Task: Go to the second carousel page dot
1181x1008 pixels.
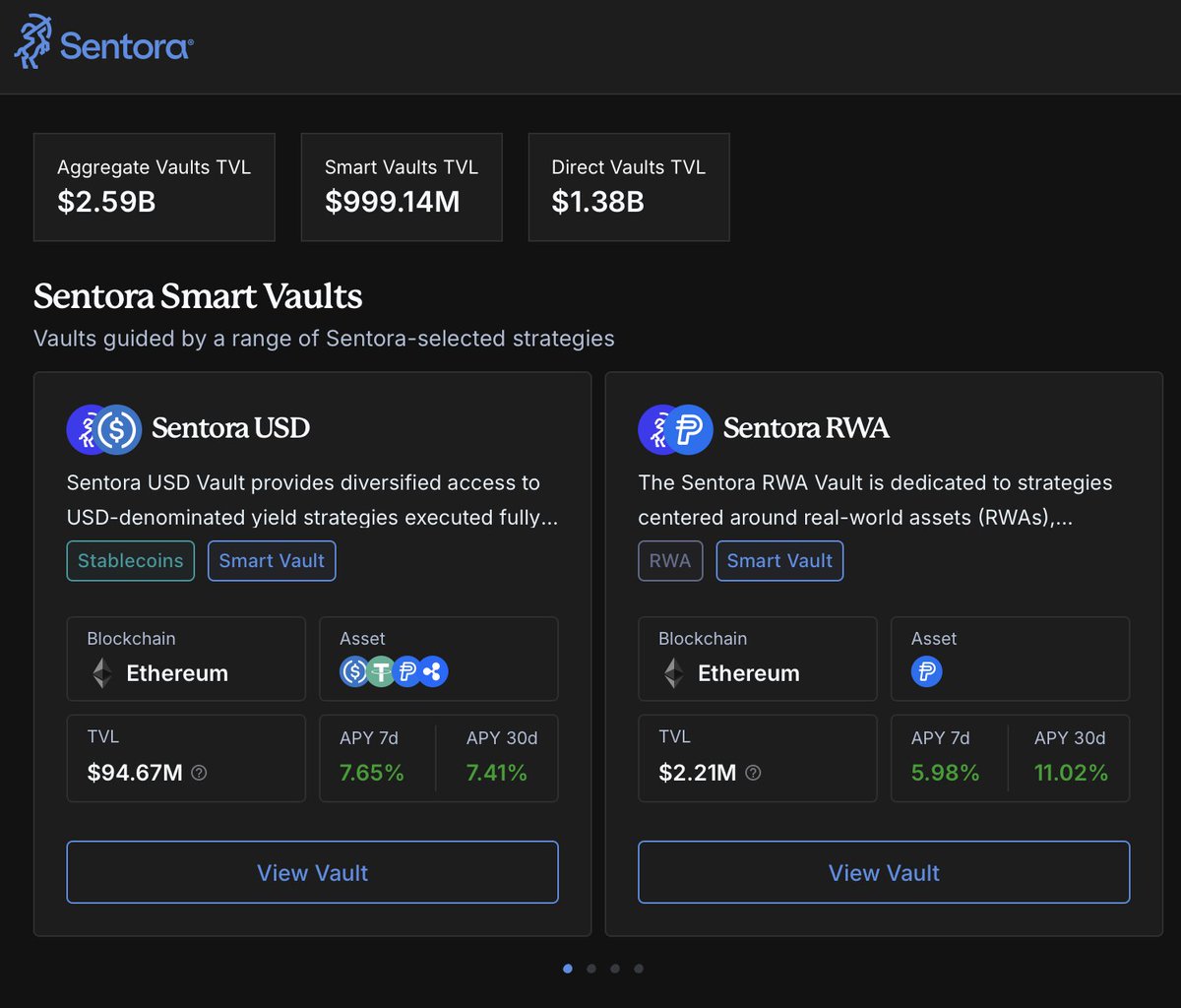Action: click(591, 969)
